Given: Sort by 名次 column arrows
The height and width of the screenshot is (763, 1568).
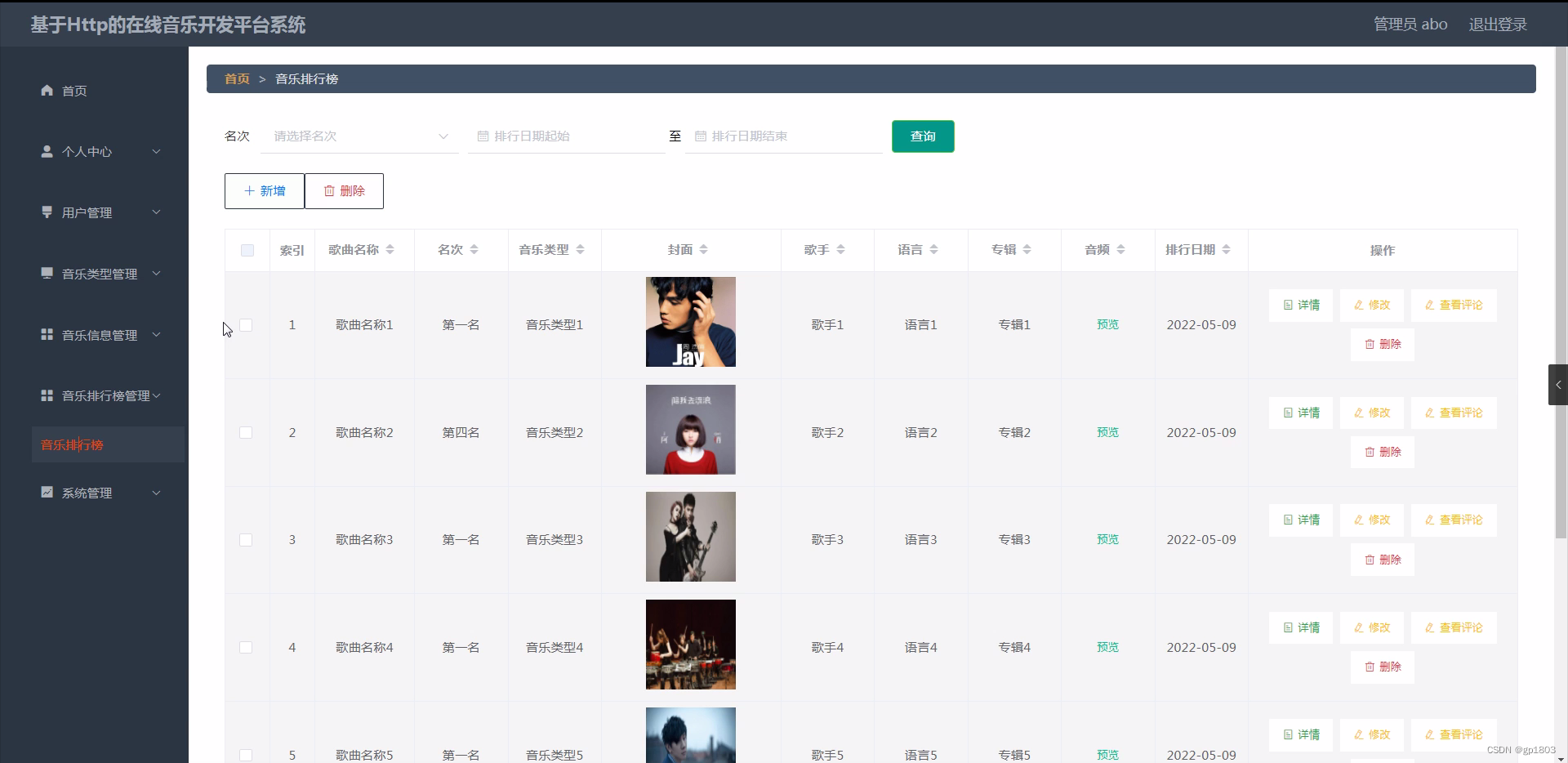Looking at the screenshot, I should point(474,250).
